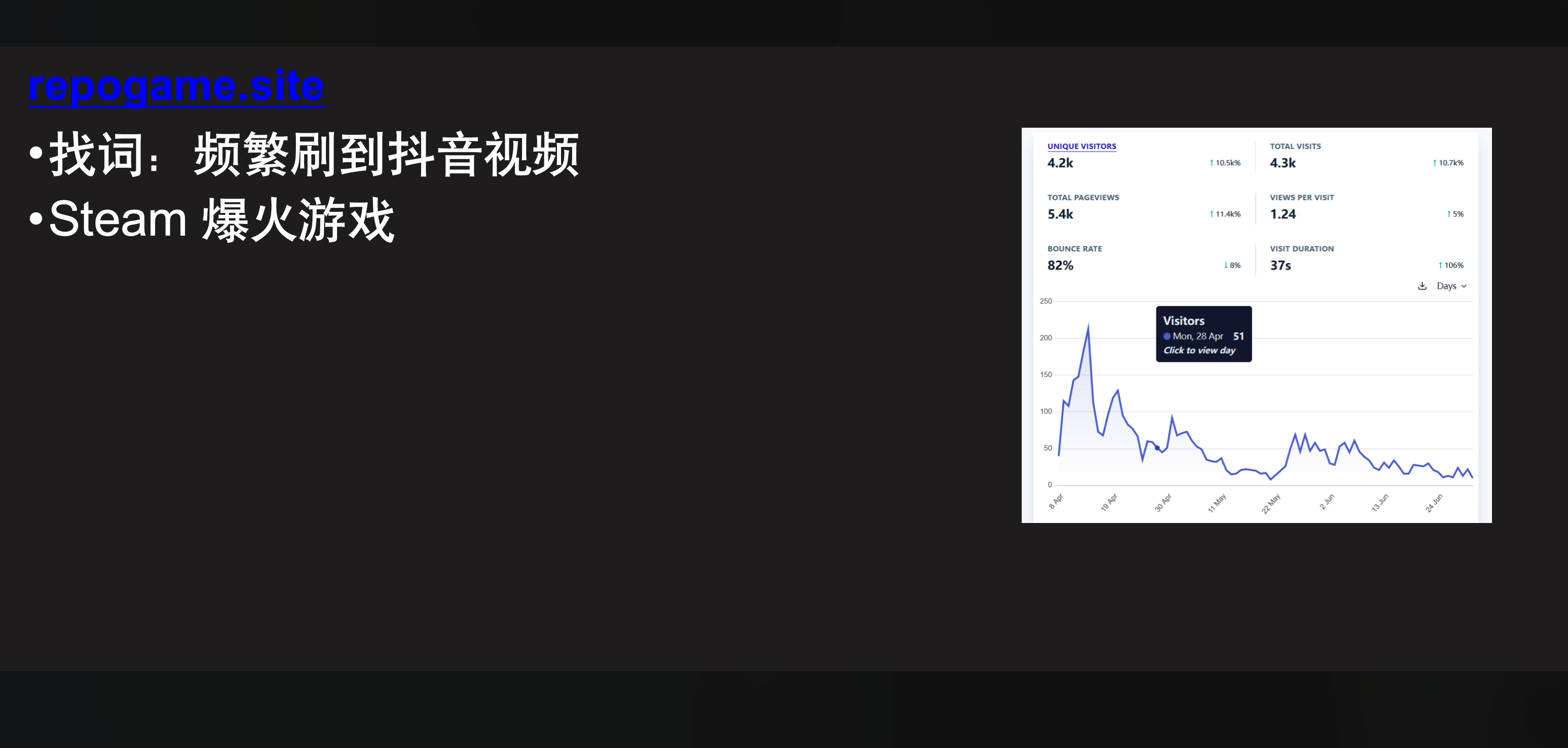The width and height of the screenshot is (1568, 748).
Task: Click the '19 Apr' axis label
Action: pyautogui.click(x=1109, y=502)
